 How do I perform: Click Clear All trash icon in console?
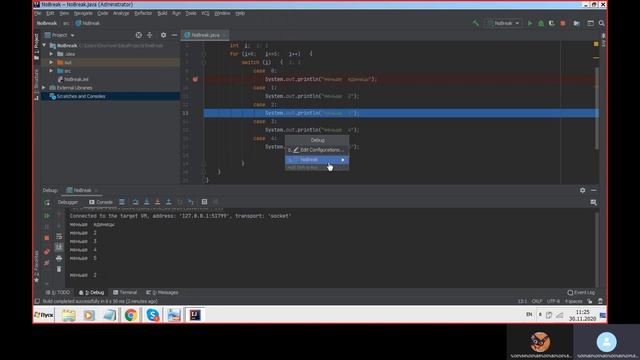pyautogui.click(x=59, y=269)
